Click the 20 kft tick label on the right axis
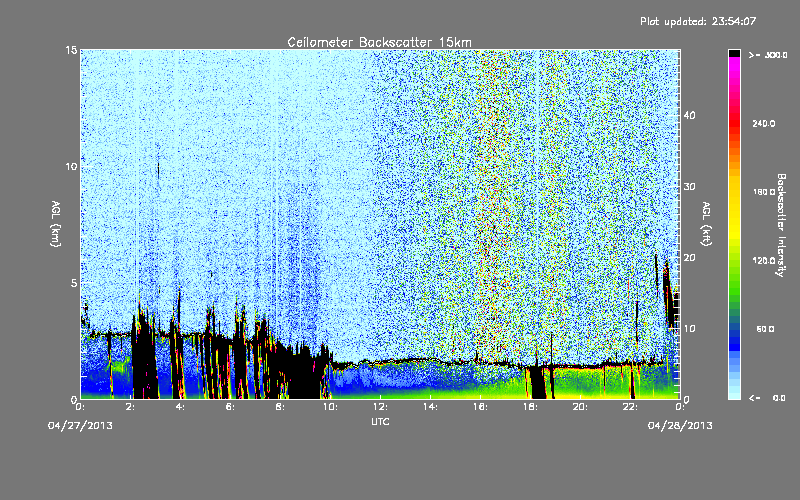The width and height of the screenshot is (800, 500). (689, 258)
